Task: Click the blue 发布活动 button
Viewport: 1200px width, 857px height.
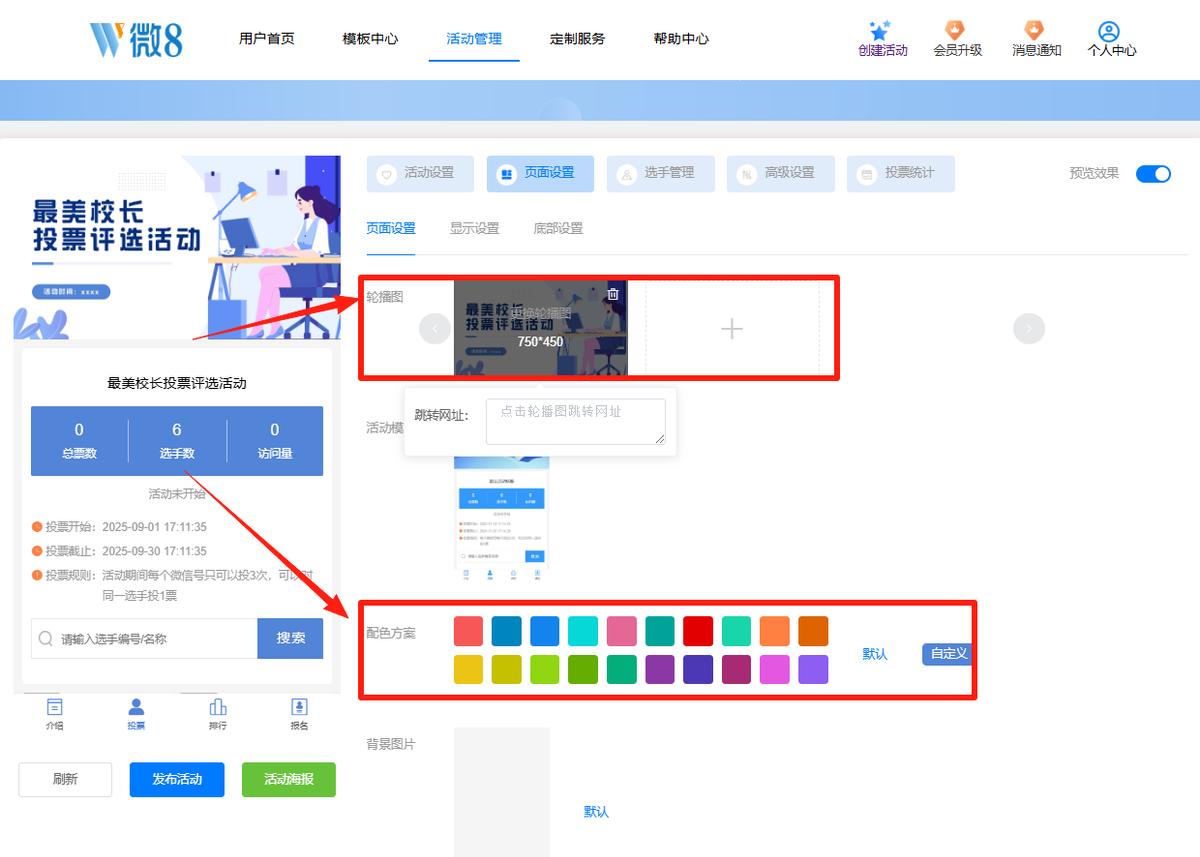Action: click(177, 779)
